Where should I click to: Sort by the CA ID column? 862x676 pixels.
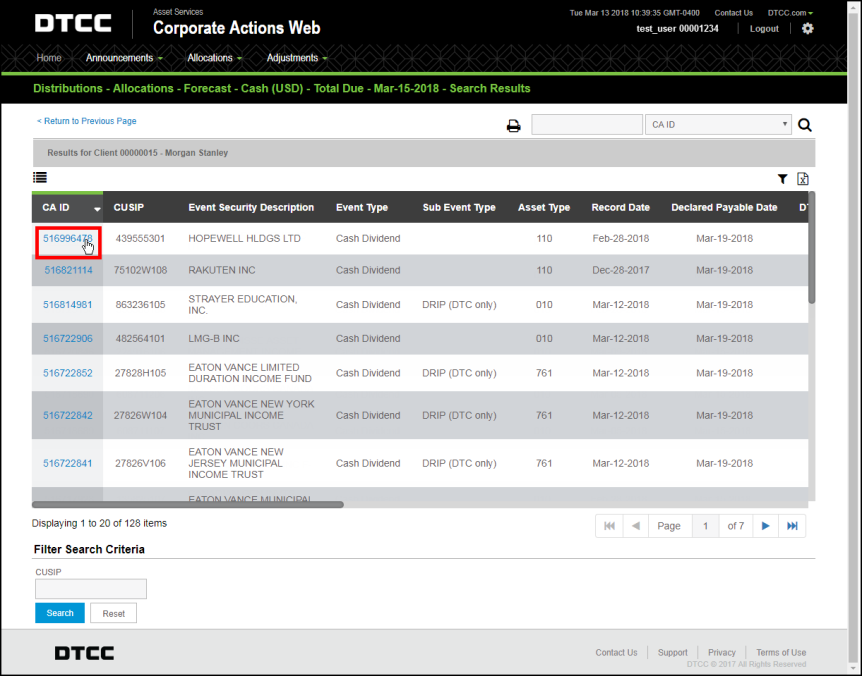click(x=68, y=207)
